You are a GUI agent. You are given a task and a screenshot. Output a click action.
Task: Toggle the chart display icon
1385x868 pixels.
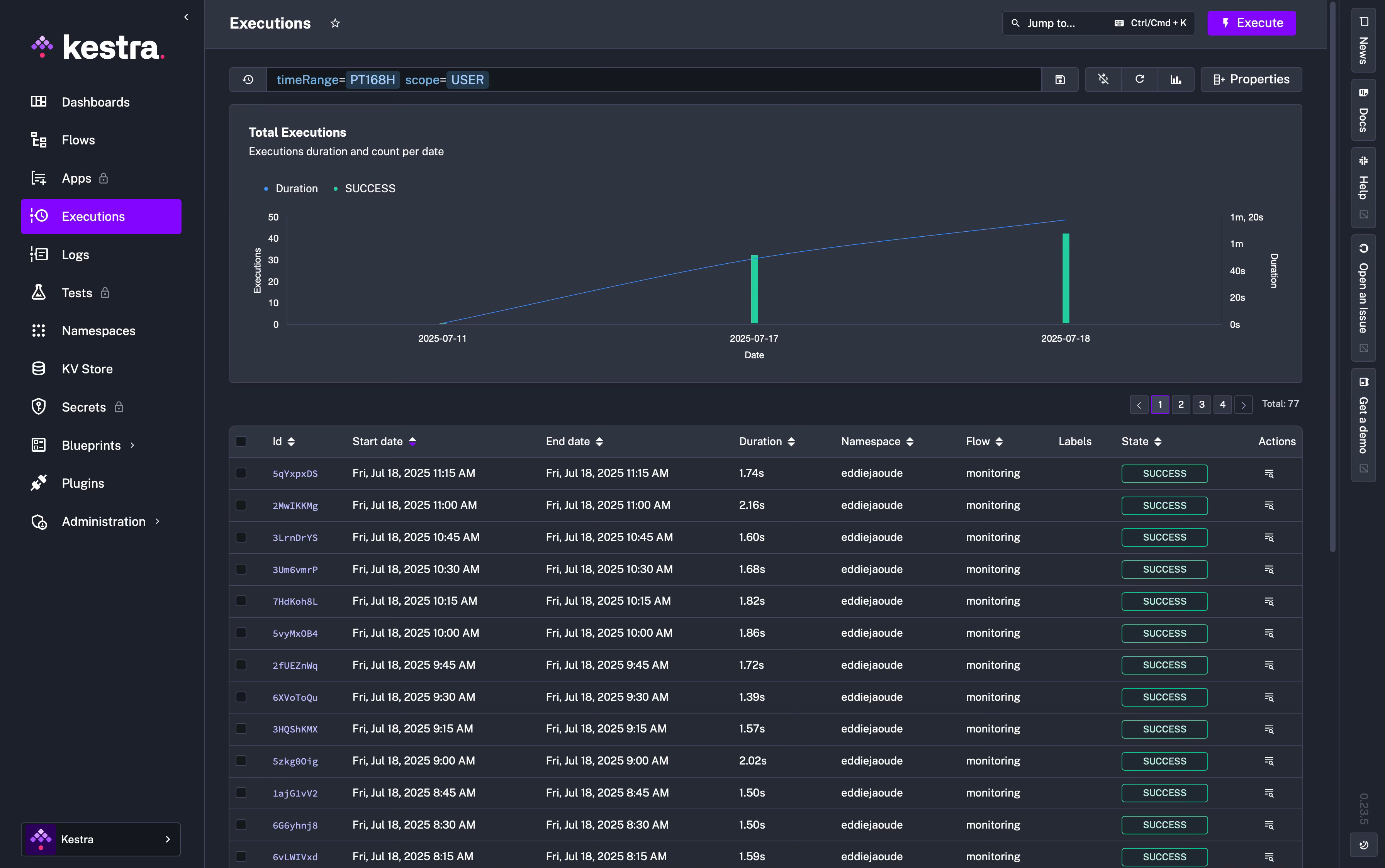tap(1176, 80)
